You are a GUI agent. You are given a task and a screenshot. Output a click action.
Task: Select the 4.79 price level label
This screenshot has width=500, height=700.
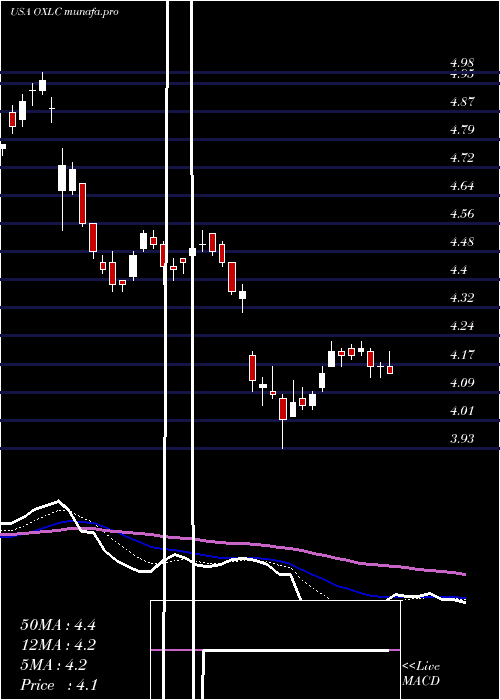[x=462, y=130]
